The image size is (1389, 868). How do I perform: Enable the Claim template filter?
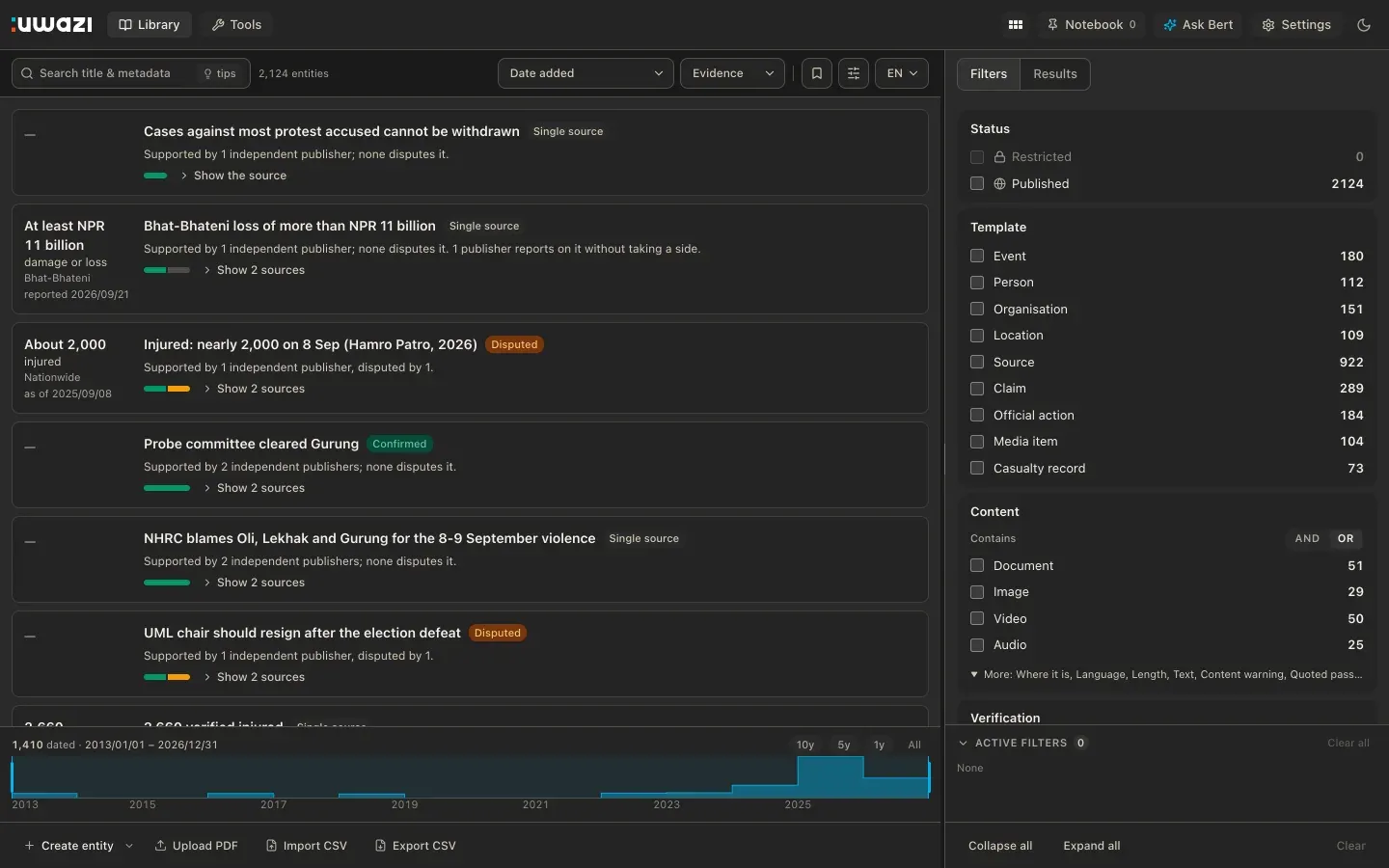[977, 388]
